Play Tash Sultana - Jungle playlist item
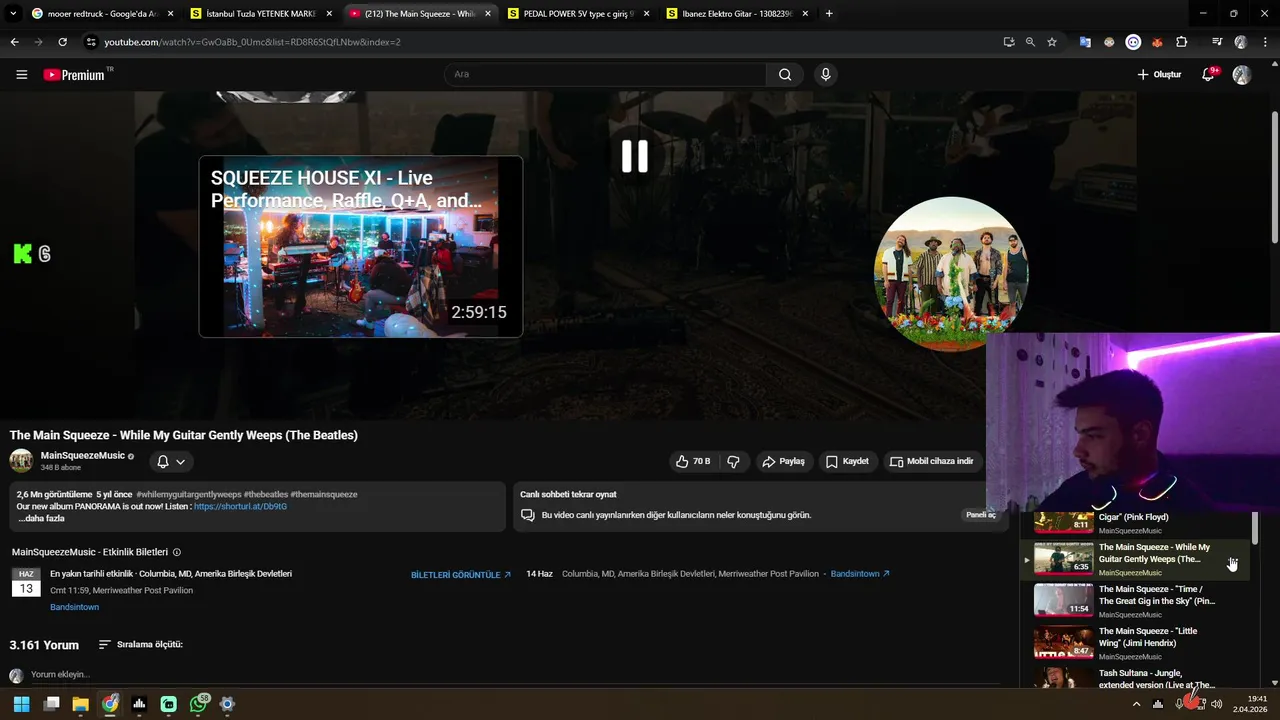Viewport: 1280px width, 720px height. click(1138, 678)
